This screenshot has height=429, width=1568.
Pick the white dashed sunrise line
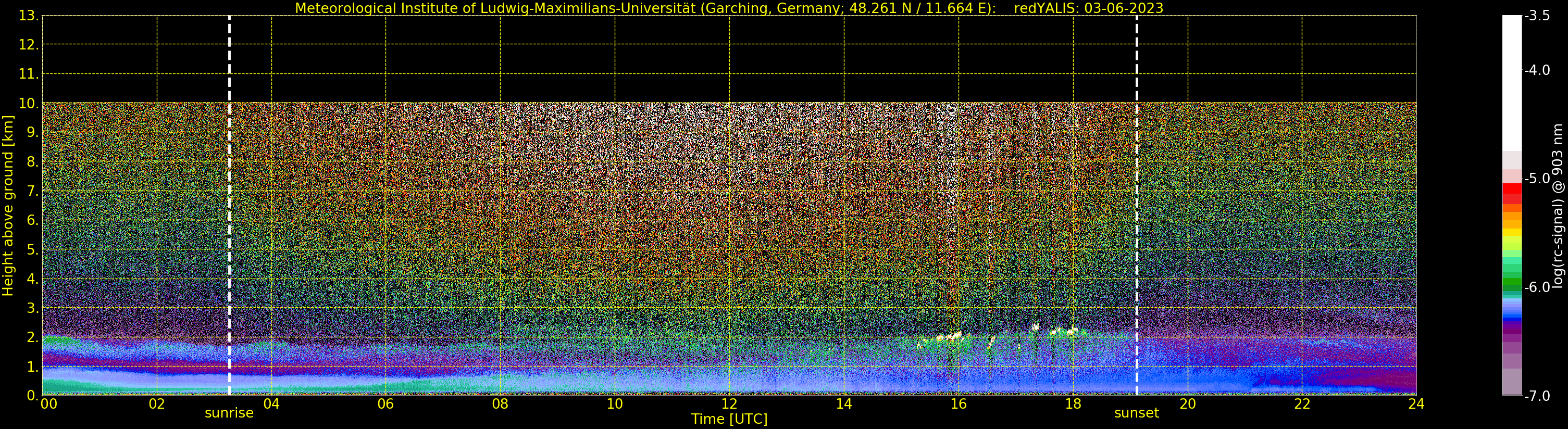230,206
